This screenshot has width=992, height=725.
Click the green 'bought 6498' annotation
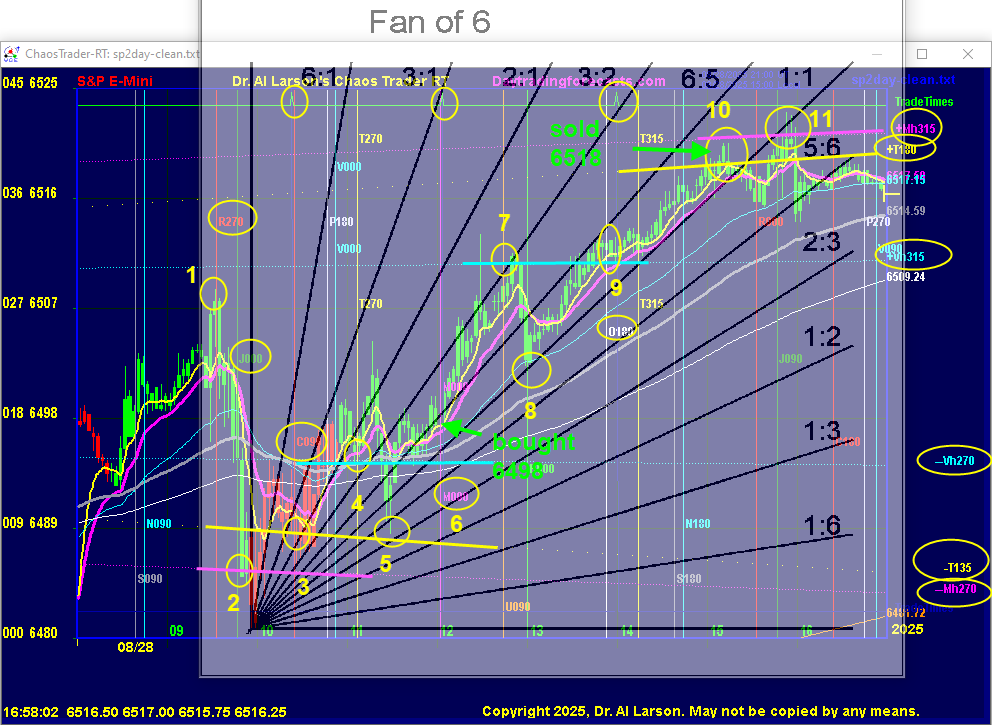click(532, 456)
